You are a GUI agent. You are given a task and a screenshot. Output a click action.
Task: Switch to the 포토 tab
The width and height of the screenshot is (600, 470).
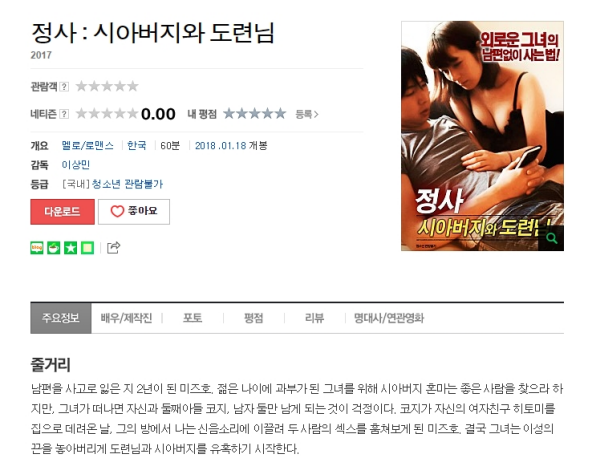(192, 318)
